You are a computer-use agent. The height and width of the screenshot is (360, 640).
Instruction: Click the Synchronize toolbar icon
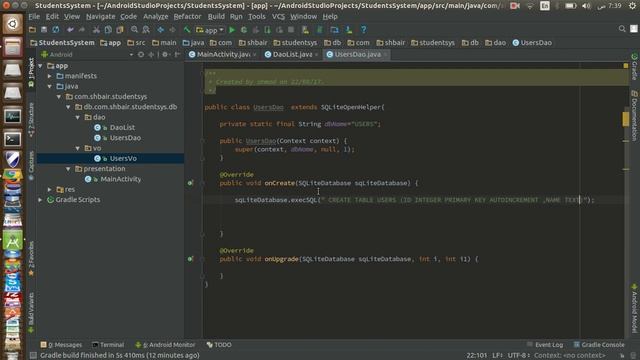click(56, 30)
